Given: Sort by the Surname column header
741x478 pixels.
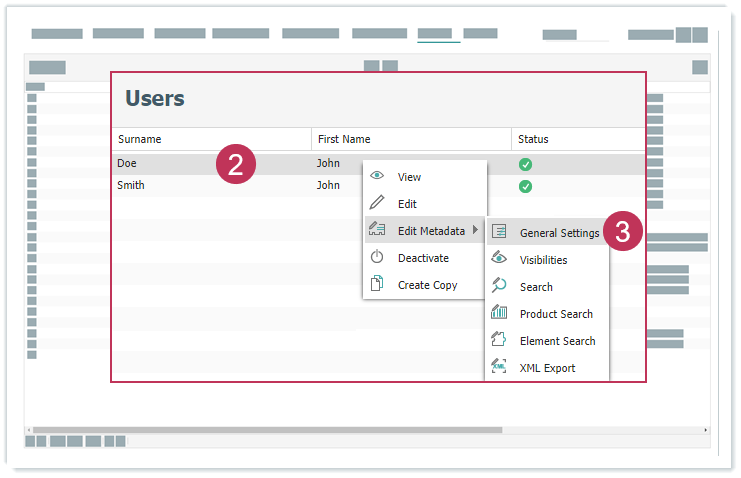Looking at the screenshot, I should 140,139.
